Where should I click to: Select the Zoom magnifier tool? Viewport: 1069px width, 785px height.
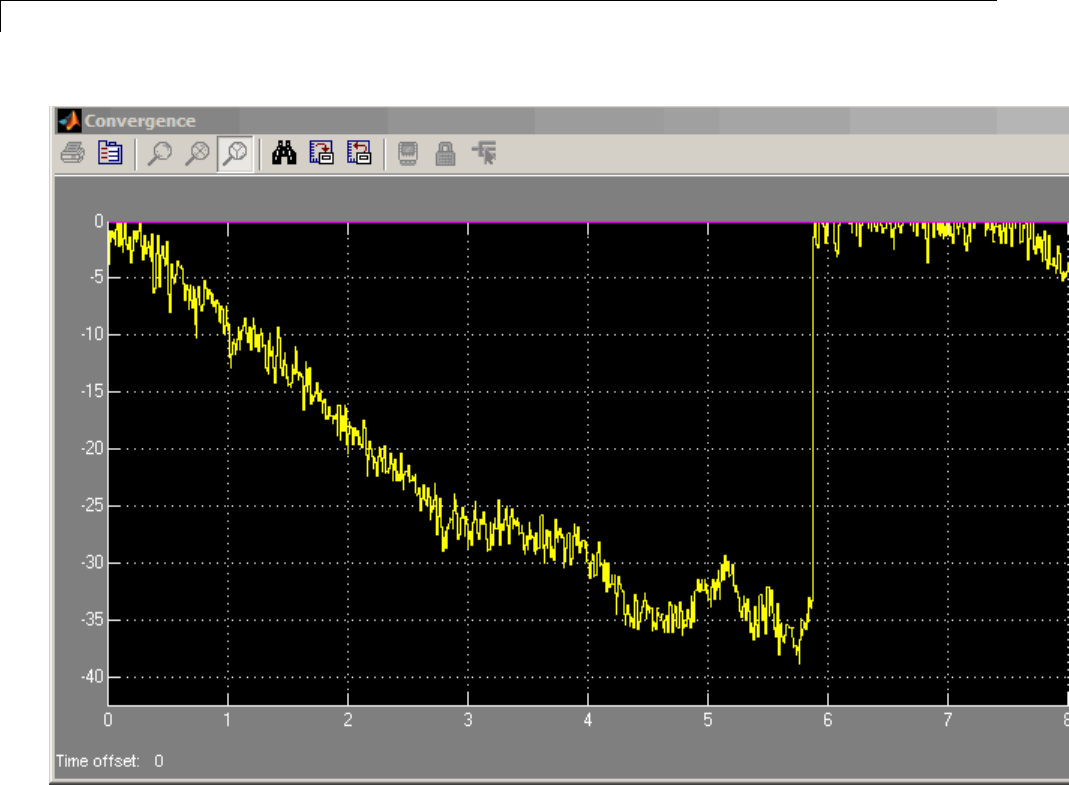[160, 153]
